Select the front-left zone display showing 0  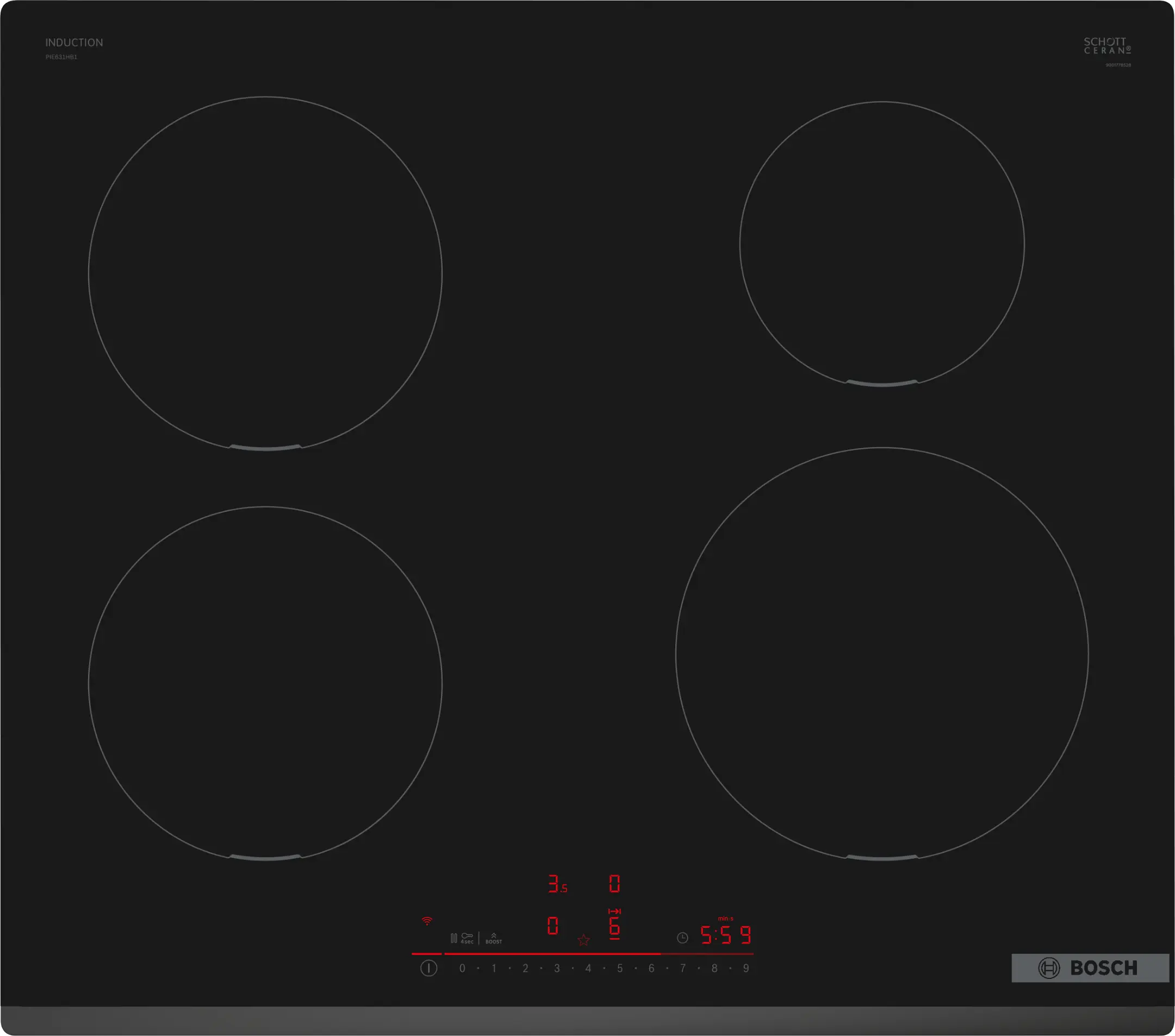pos(552,926)
